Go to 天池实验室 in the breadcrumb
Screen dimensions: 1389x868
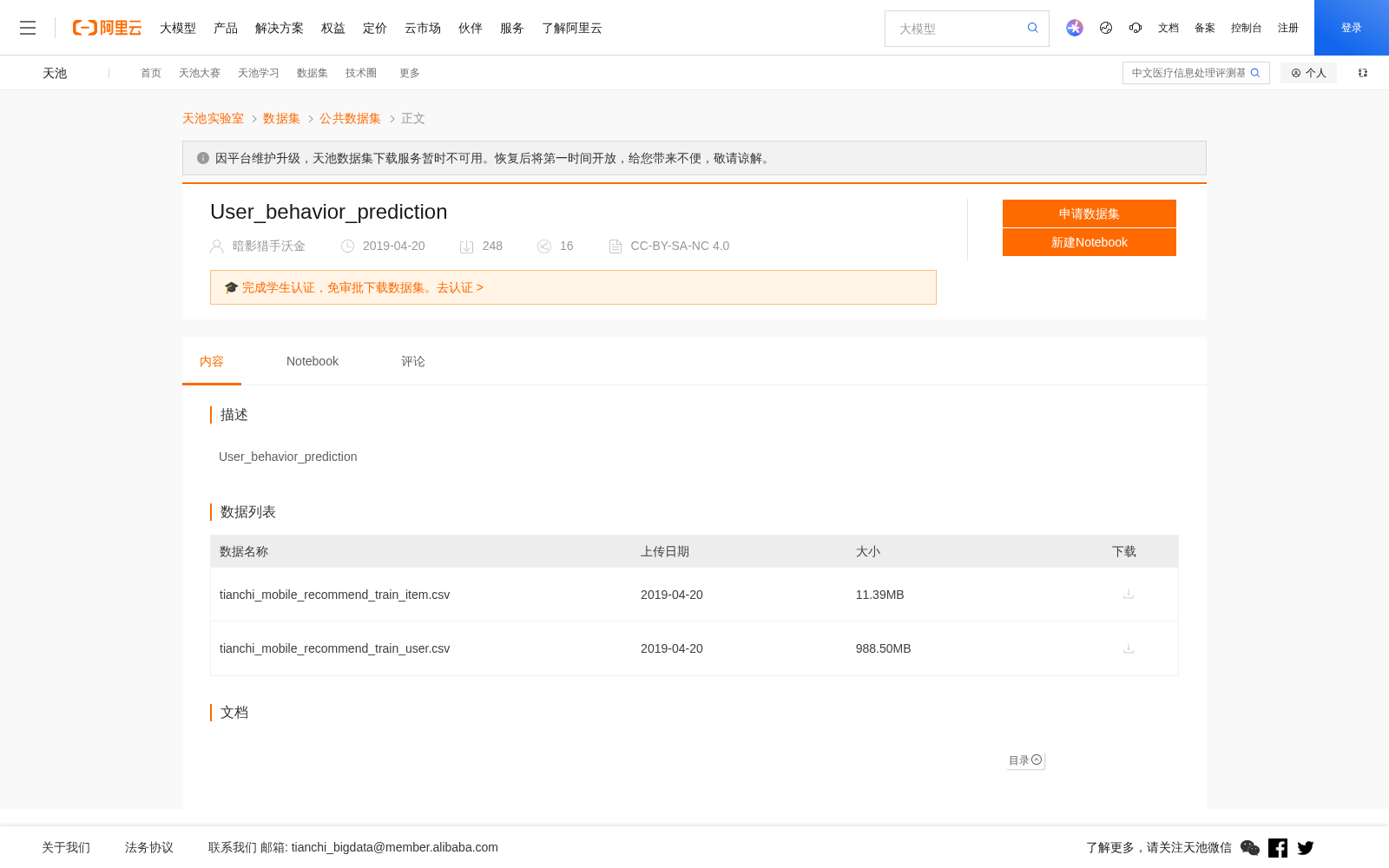tap(213, 118)
